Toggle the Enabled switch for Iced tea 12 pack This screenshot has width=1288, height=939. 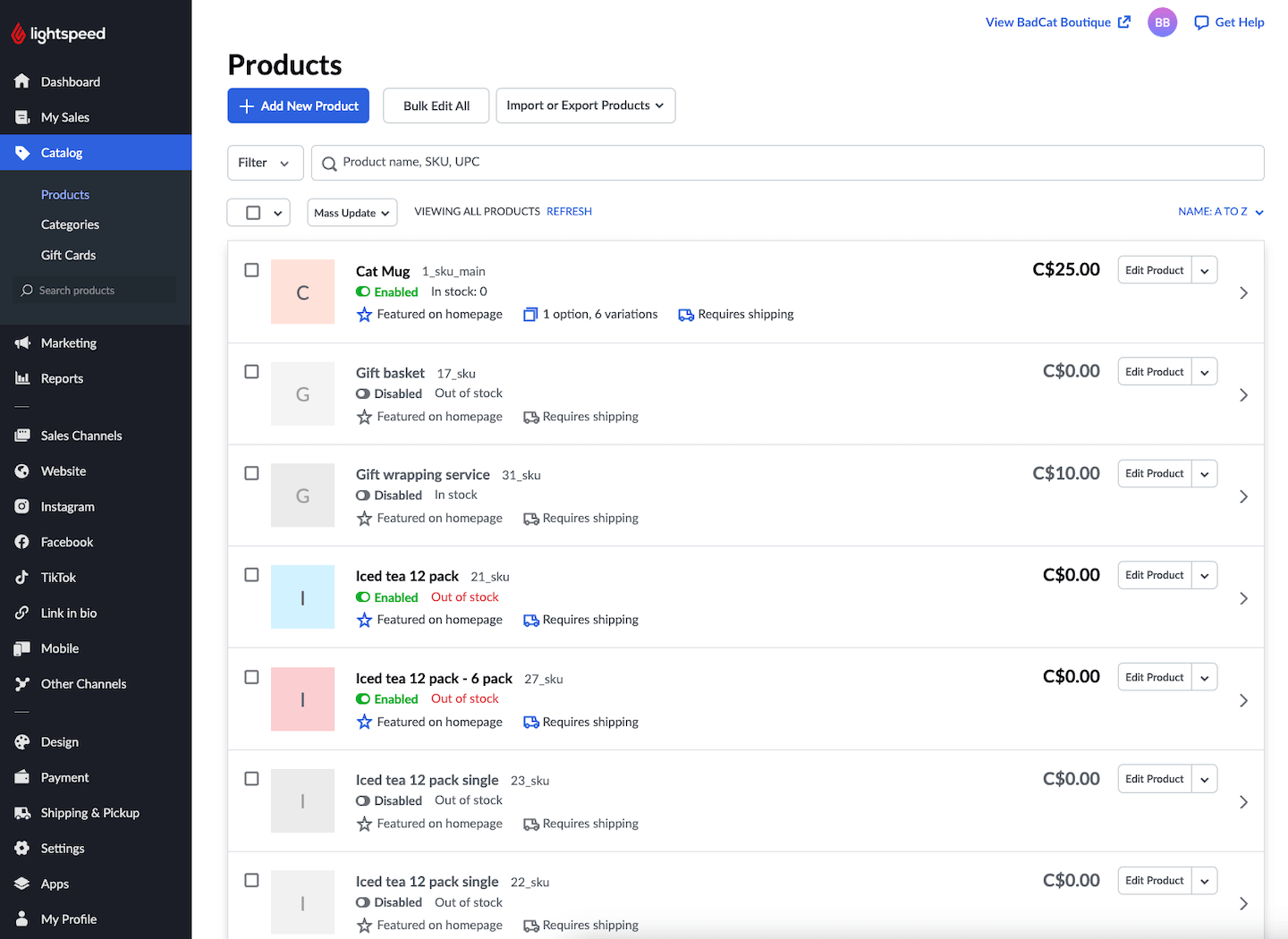pos(363,597)
